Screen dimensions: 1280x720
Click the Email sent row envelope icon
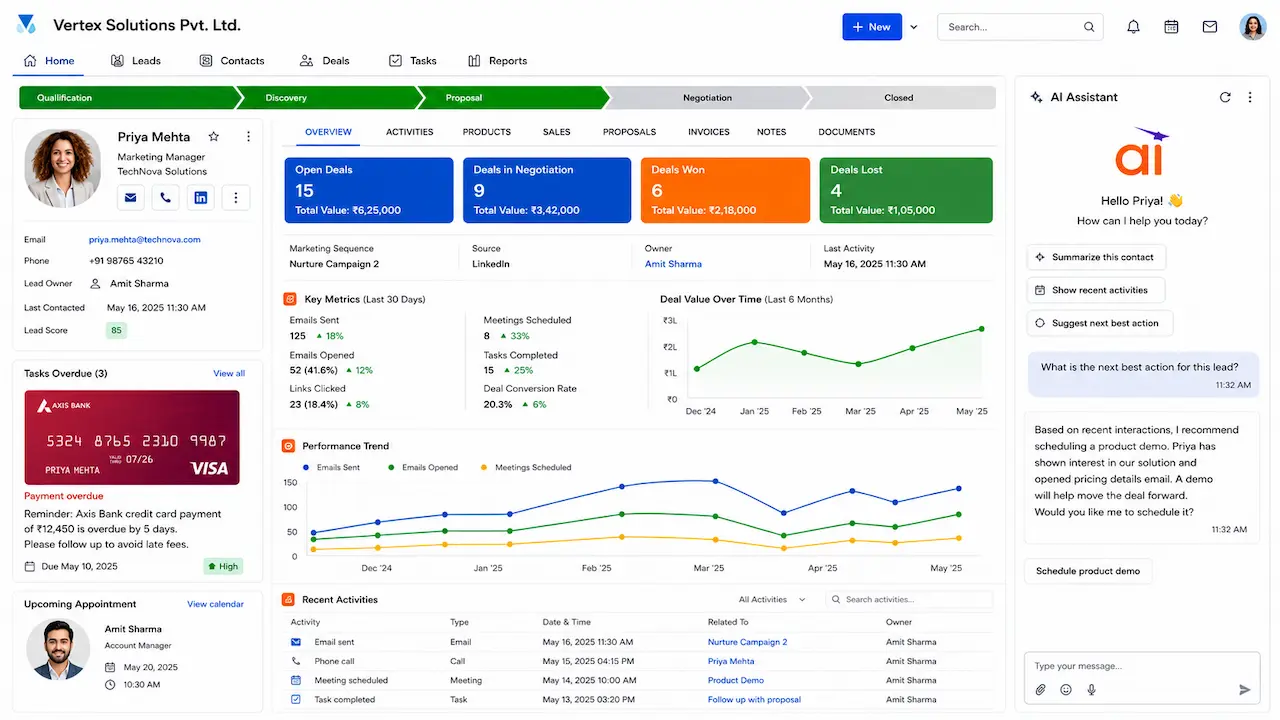(296, 642)
